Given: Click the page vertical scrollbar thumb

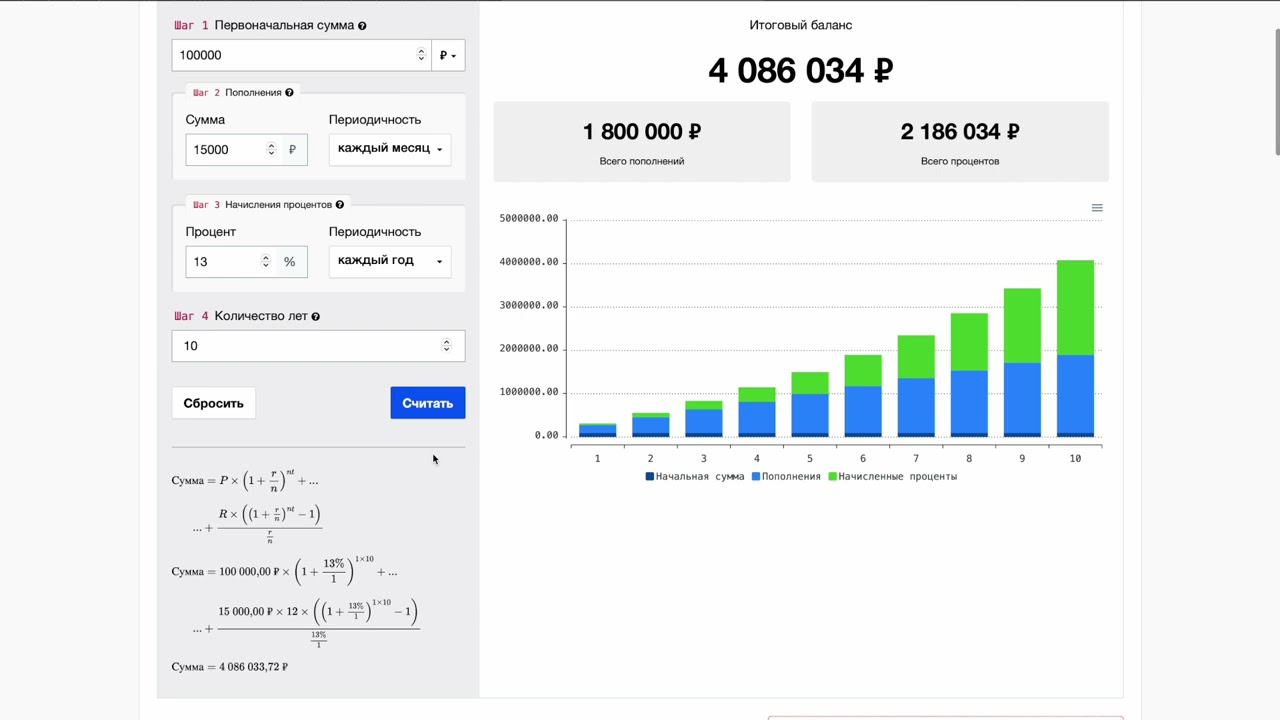Looking at the screenshot, I should [1275, 92].
